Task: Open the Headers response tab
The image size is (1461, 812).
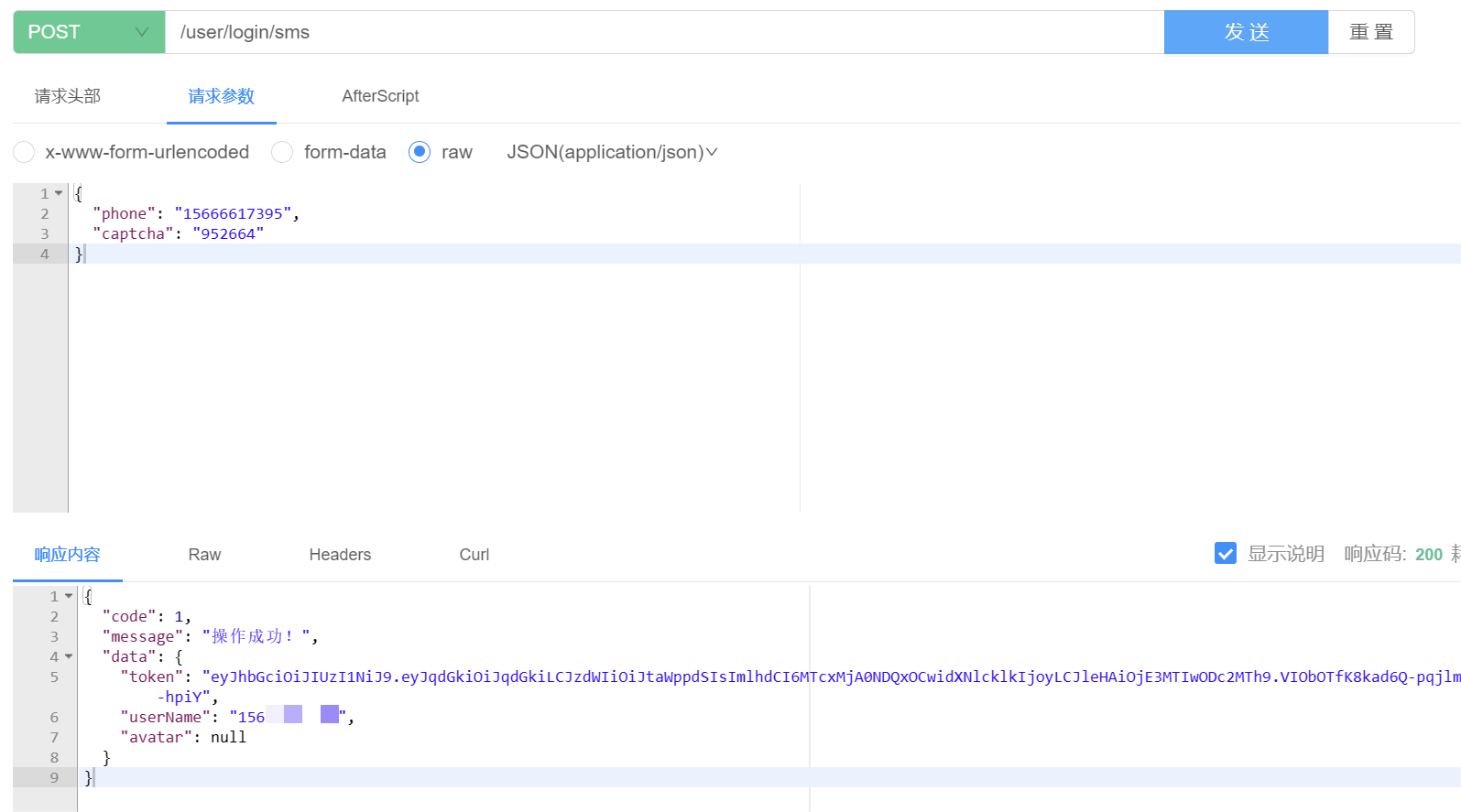Action: pos(340,555)
